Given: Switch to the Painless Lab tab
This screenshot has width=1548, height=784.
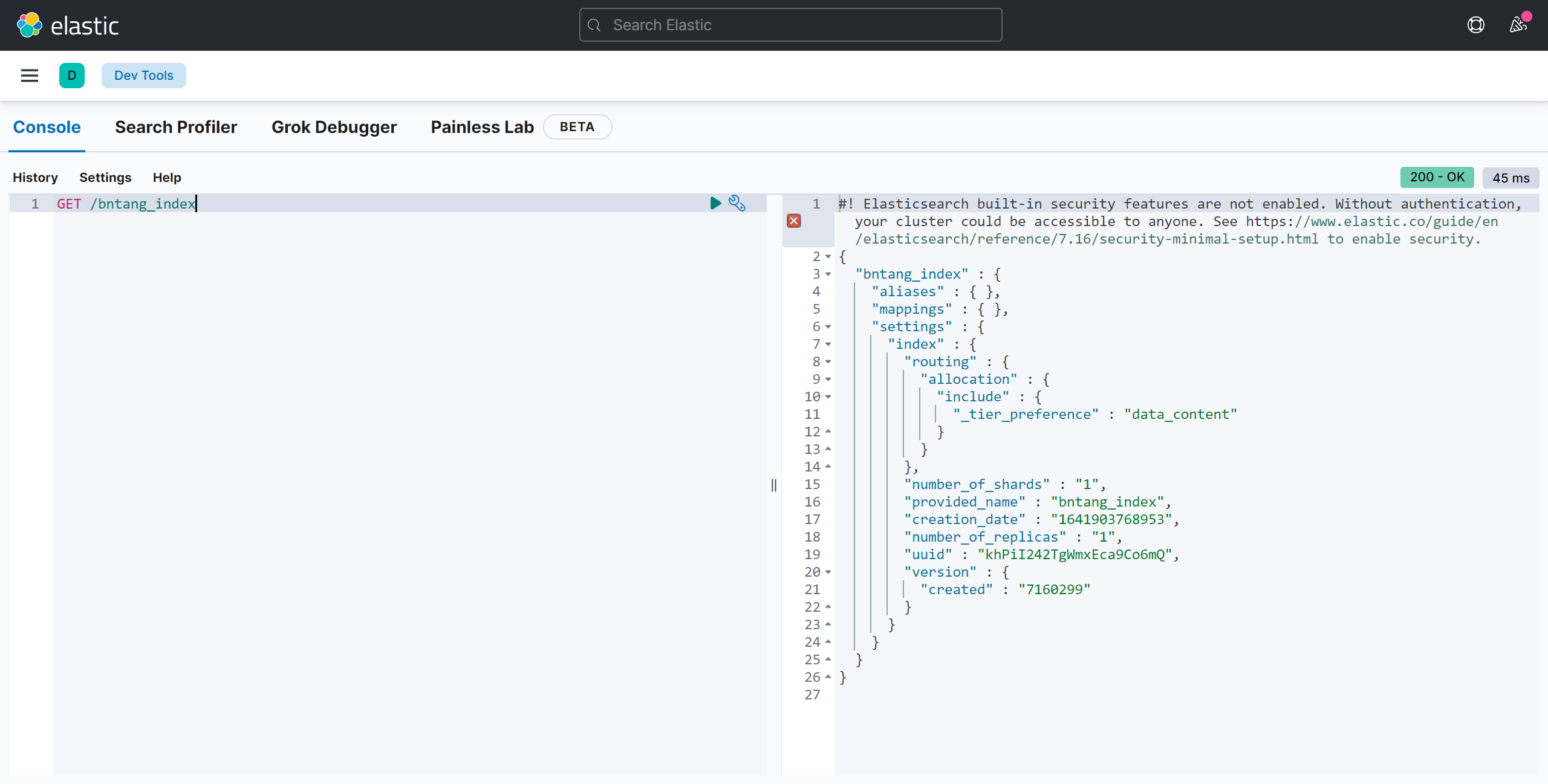Looking at the screenshot, I should [x=482, y=127].
